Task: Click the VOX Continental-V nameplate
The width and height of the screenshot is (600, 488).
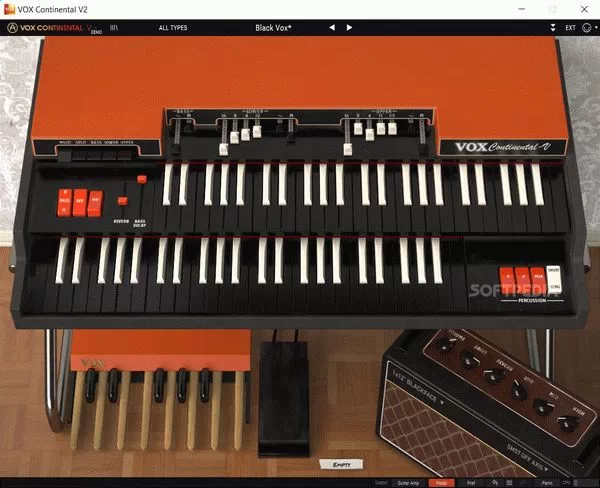Action: coord(502,147)
